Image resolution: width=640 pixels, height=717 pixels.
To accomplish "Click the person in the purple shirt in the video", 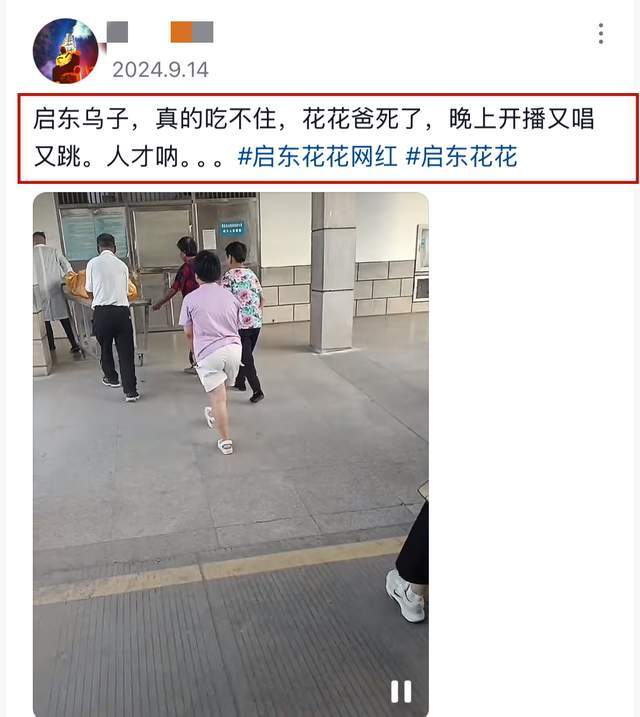I will click(x=212, y=348).
